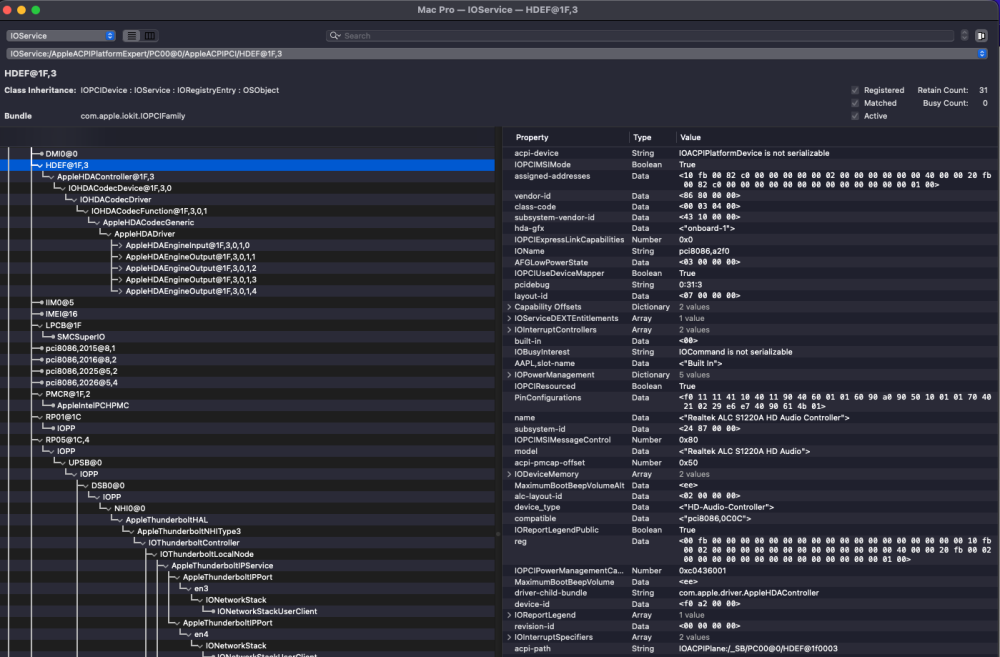Select the hda-gfx property row
This screenshot has height=657, width=1000.
751,228
